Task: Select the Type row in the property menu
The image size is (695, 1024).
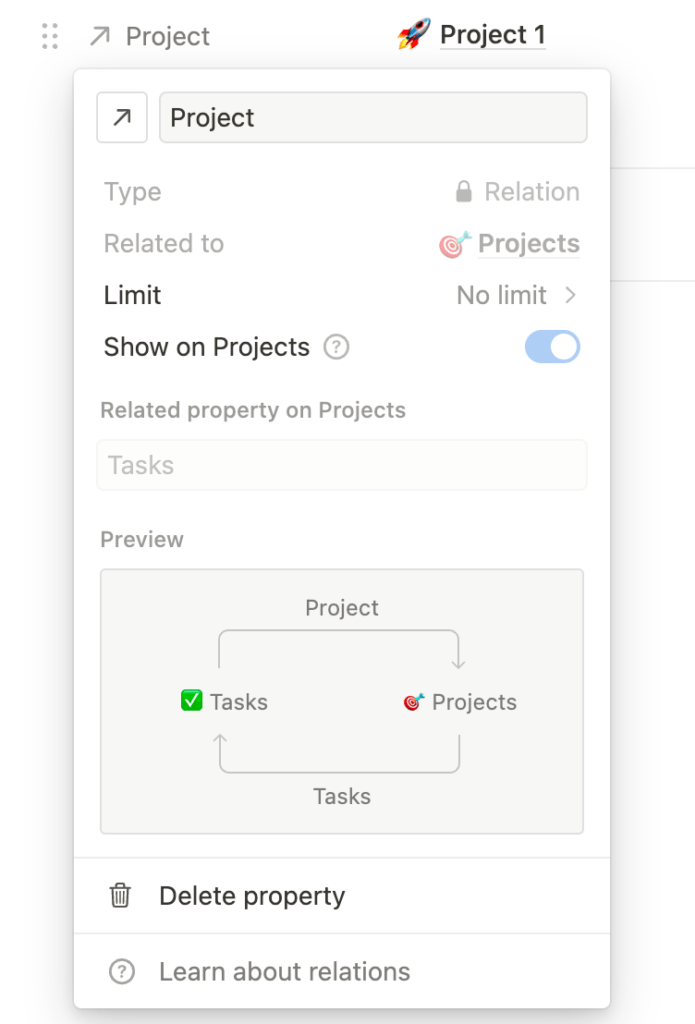Action: point(340,191)
